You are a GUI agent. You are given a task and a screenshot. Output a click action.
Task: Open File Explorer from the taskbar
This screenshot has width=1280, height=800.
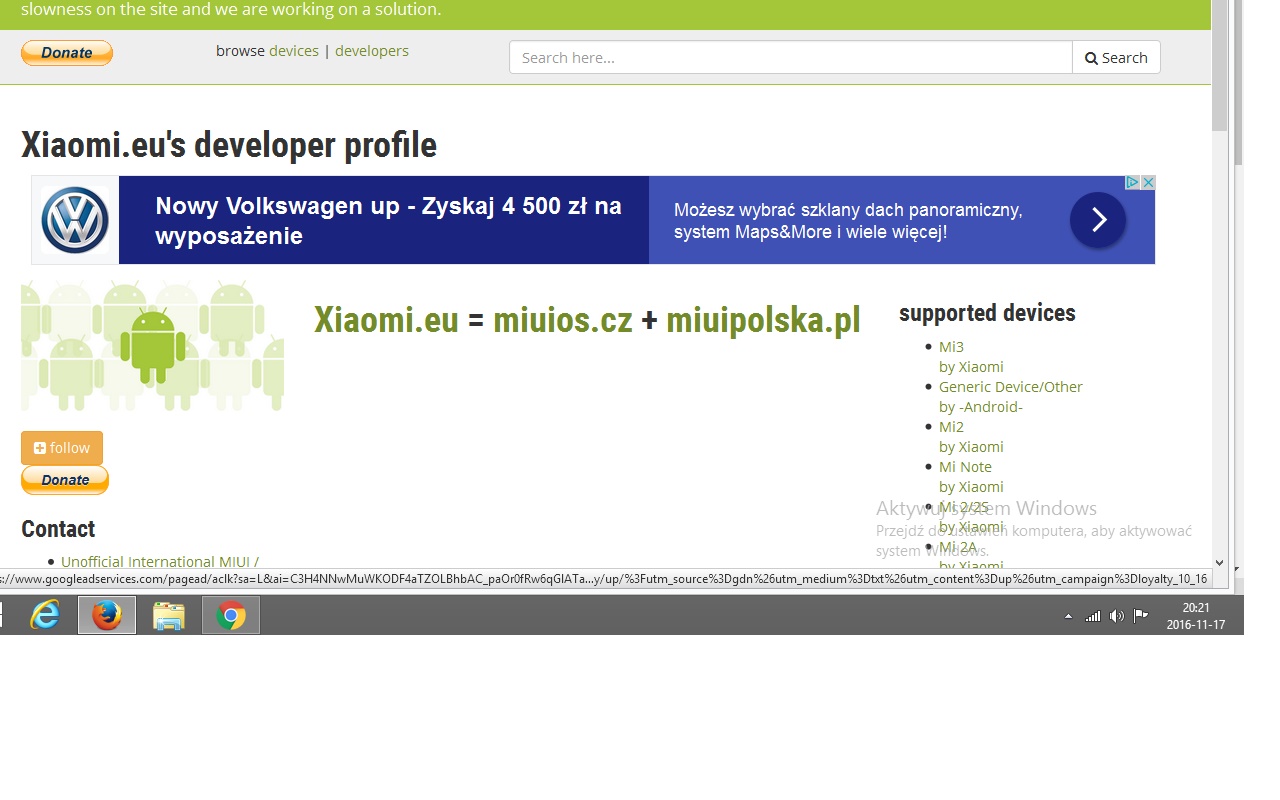pyautogui.click(x=169, y=615)
